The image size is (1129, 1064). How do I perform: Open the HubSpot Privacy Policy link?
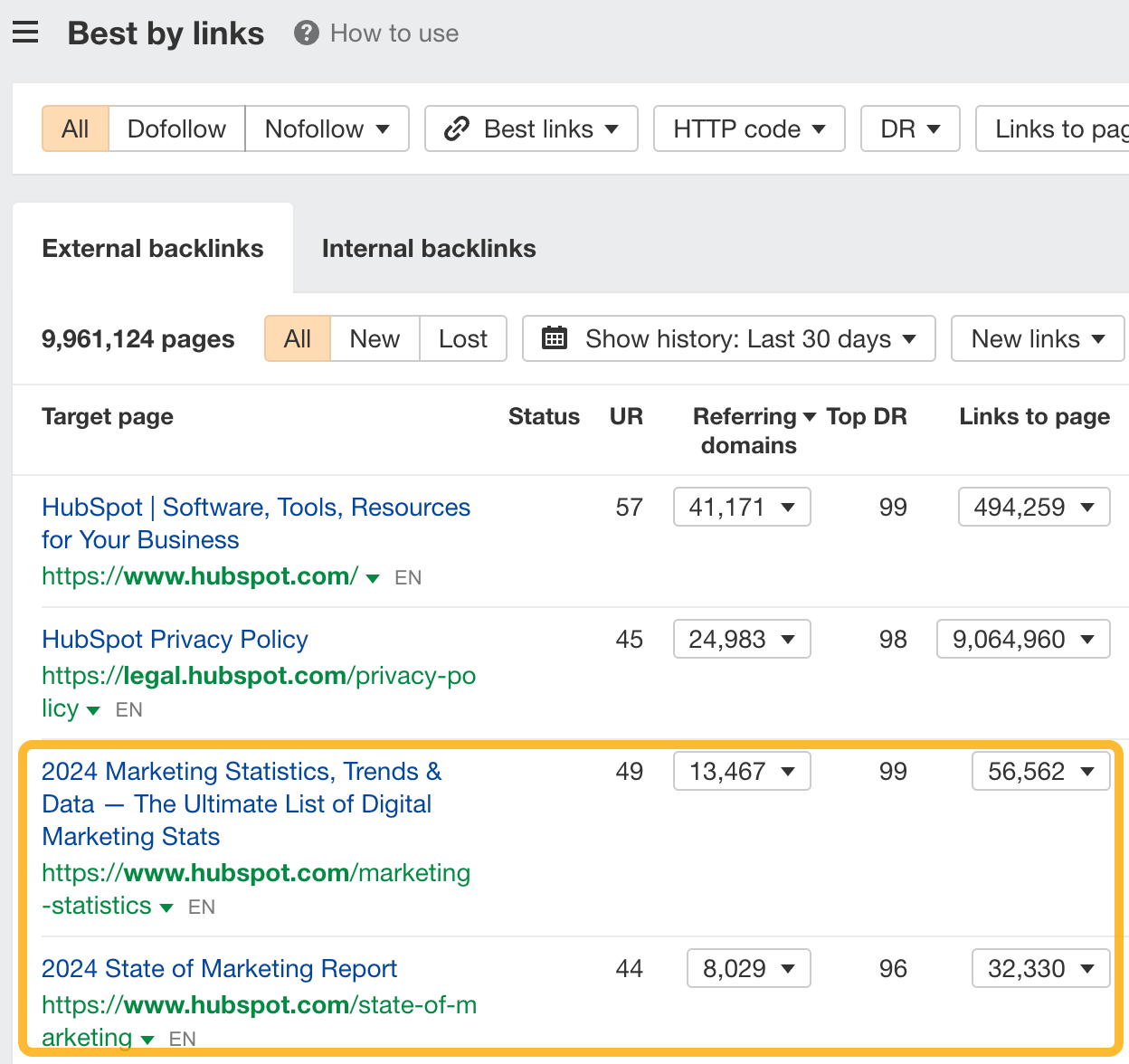pos(175,639)
